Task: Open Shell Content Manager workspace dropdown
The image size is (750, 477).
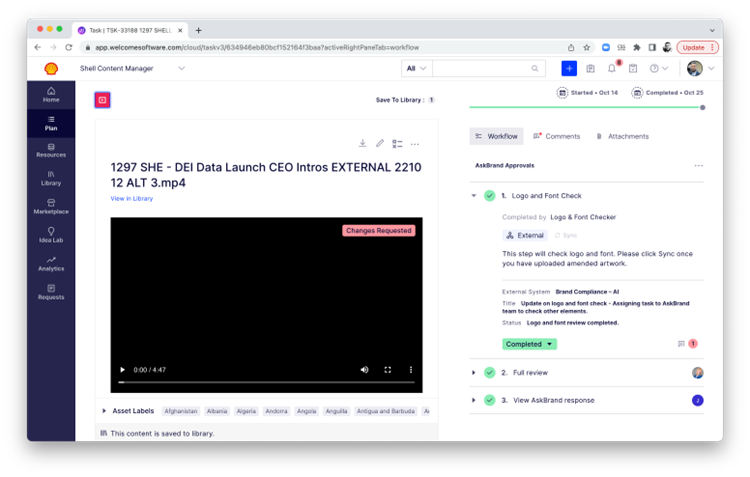Action: tap(132, 68)
